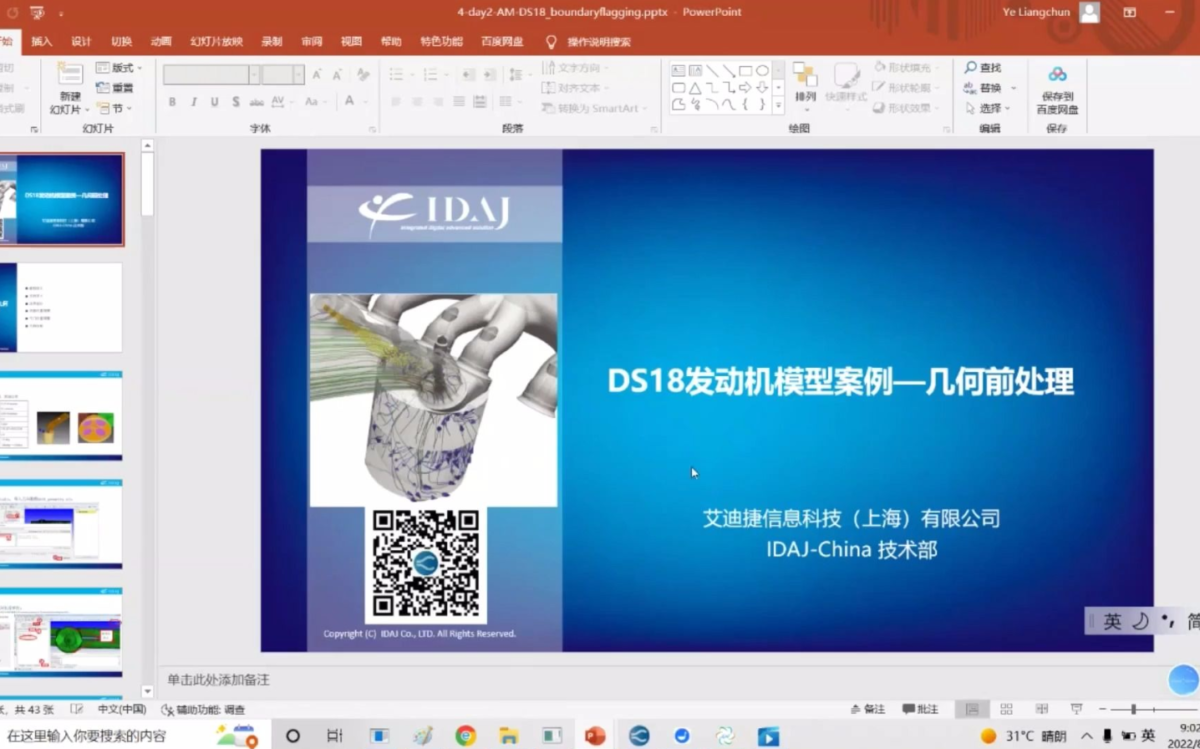The width and height of the screenshot is (1200, 749).
Task: Open Slide Sorter view in status bar
Action: pos(1007,709)
